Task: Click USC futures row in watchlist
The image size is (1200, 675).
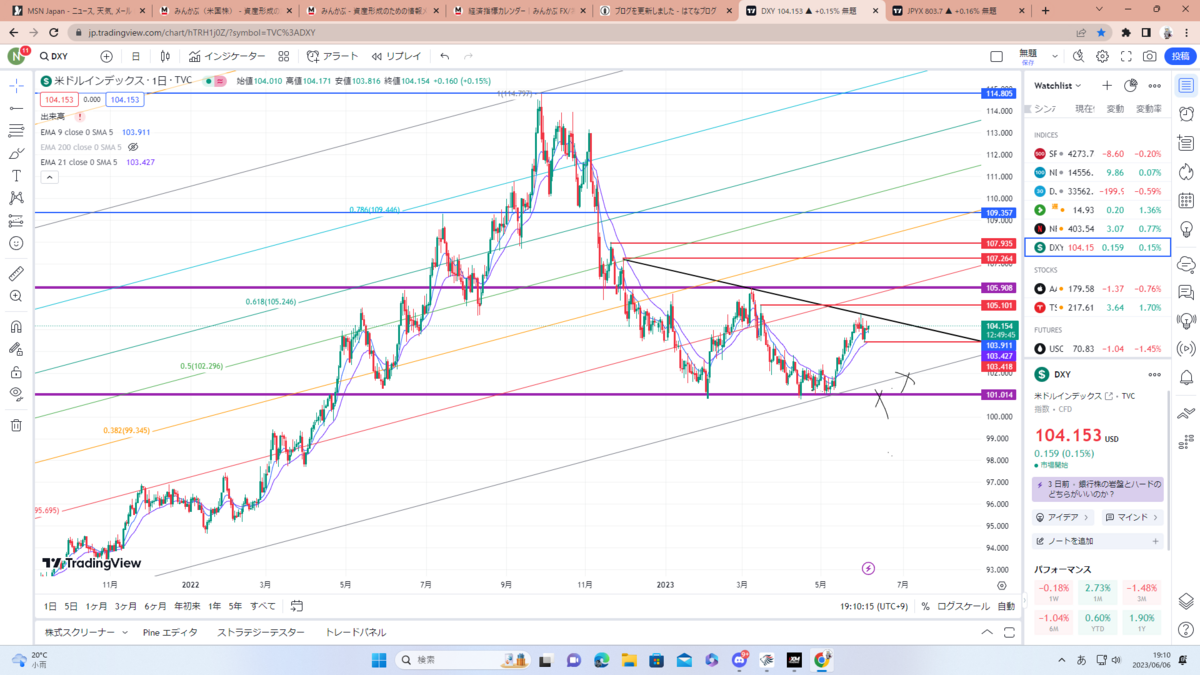Action: click(1097, 349)
